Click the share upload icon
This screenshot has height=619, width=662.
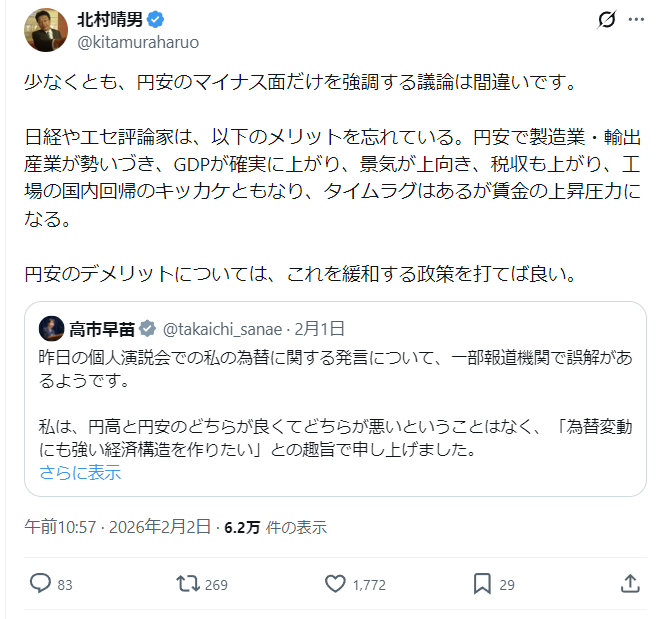(x=630, y=584)
